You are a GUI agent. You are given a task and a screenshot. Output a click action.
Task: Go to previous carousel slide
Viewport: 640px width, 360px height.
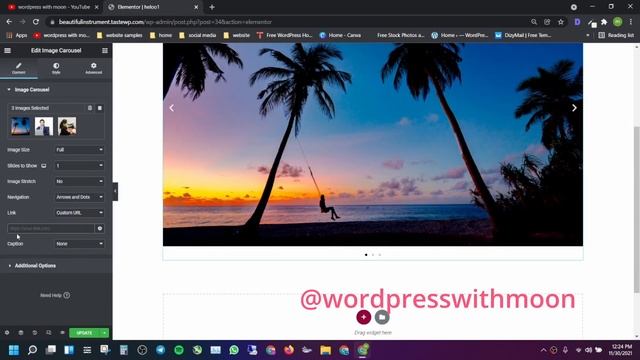click(172, 108)
